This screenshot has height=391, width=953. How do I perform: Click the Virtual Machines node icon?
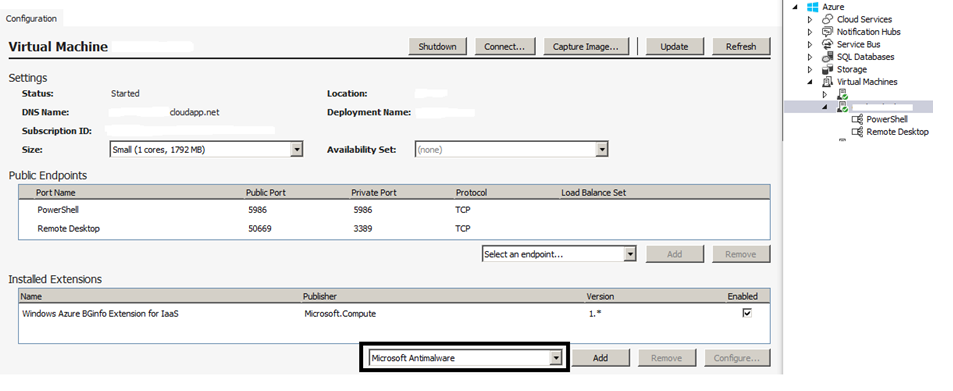tap(827, 81)
